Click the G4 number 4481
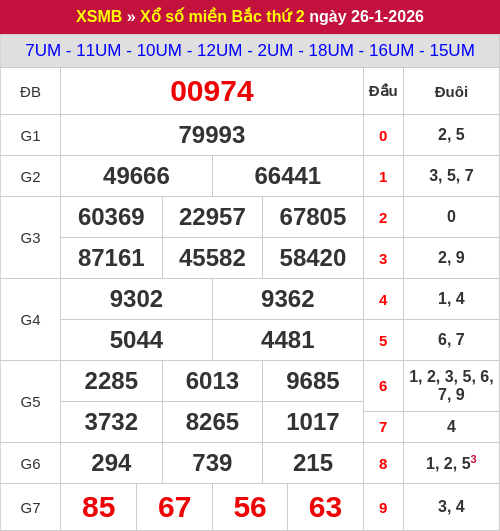 tap(288, 340)
